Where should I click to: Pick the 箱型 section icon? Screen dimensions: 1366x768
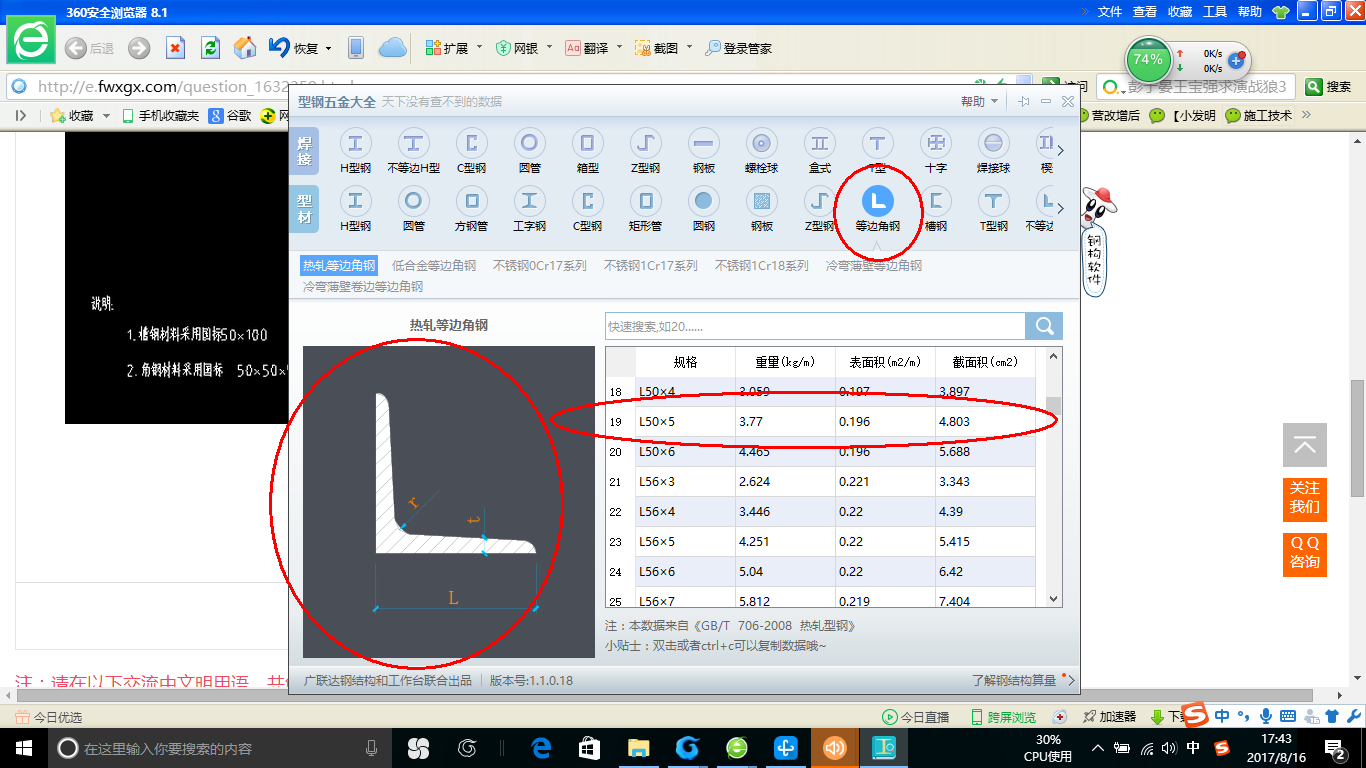[587, 143]
